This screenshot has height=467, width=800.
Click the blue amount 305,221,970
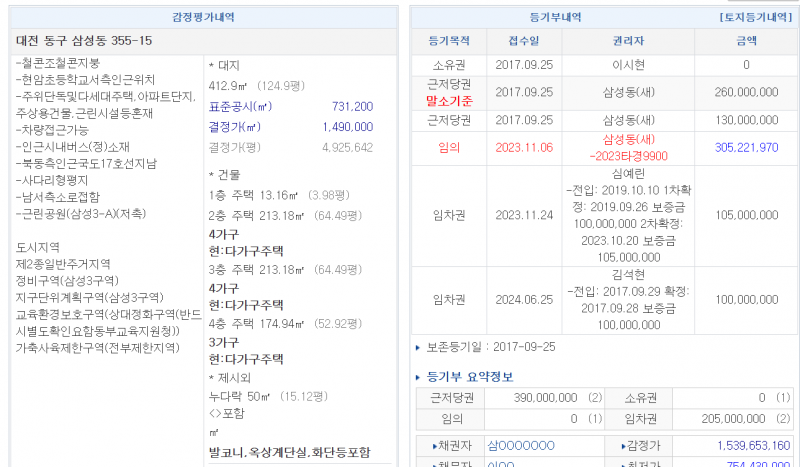(745, 147)
